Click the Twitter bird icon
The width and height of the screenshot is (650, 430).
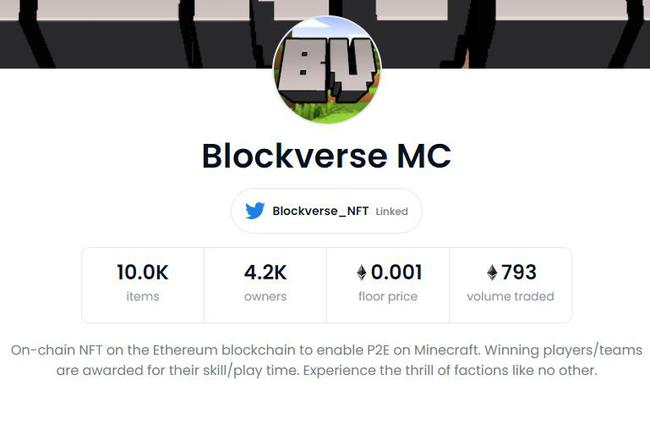point(255,211)
